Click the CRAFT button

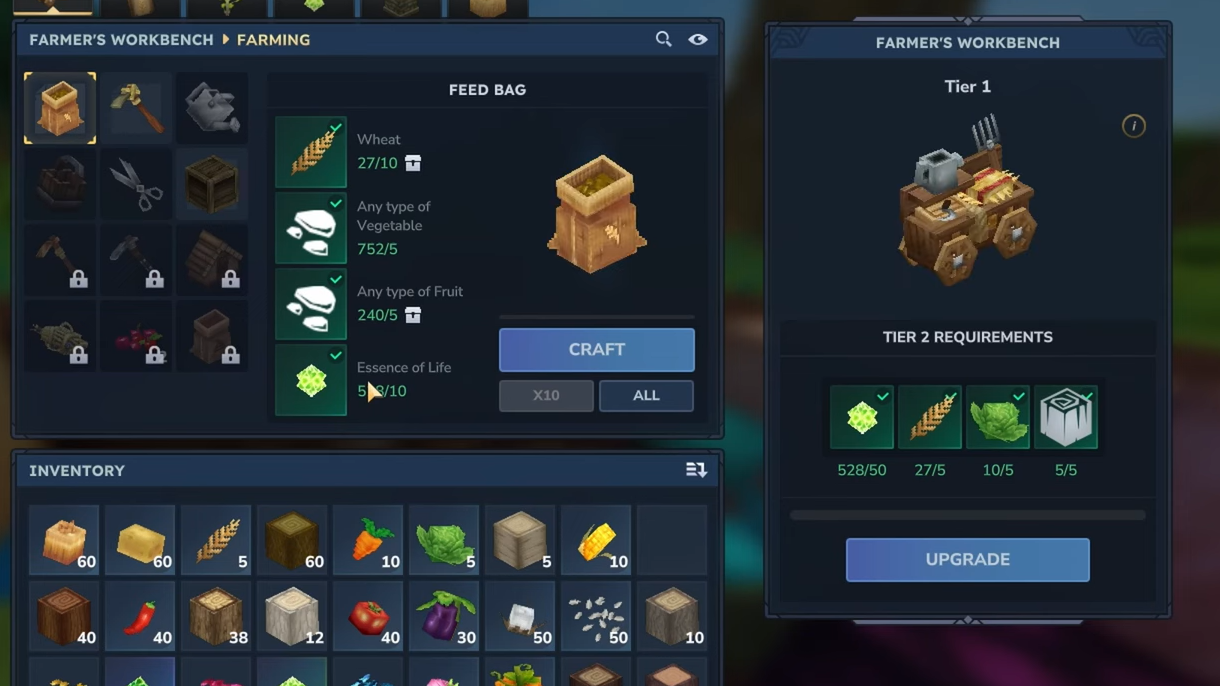click(597, 350)
